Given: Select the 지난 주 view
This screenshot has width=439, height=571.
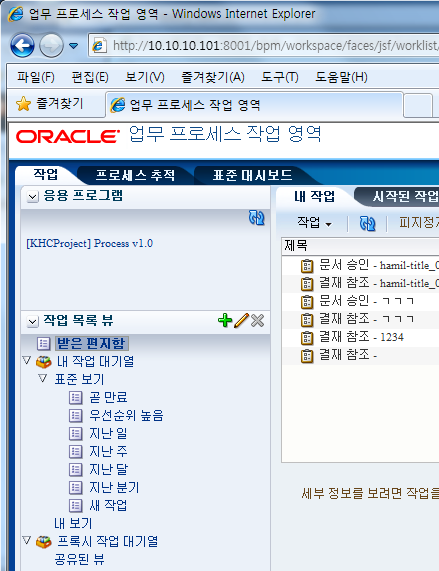Looking at the screenshot, I should [108, 451].
